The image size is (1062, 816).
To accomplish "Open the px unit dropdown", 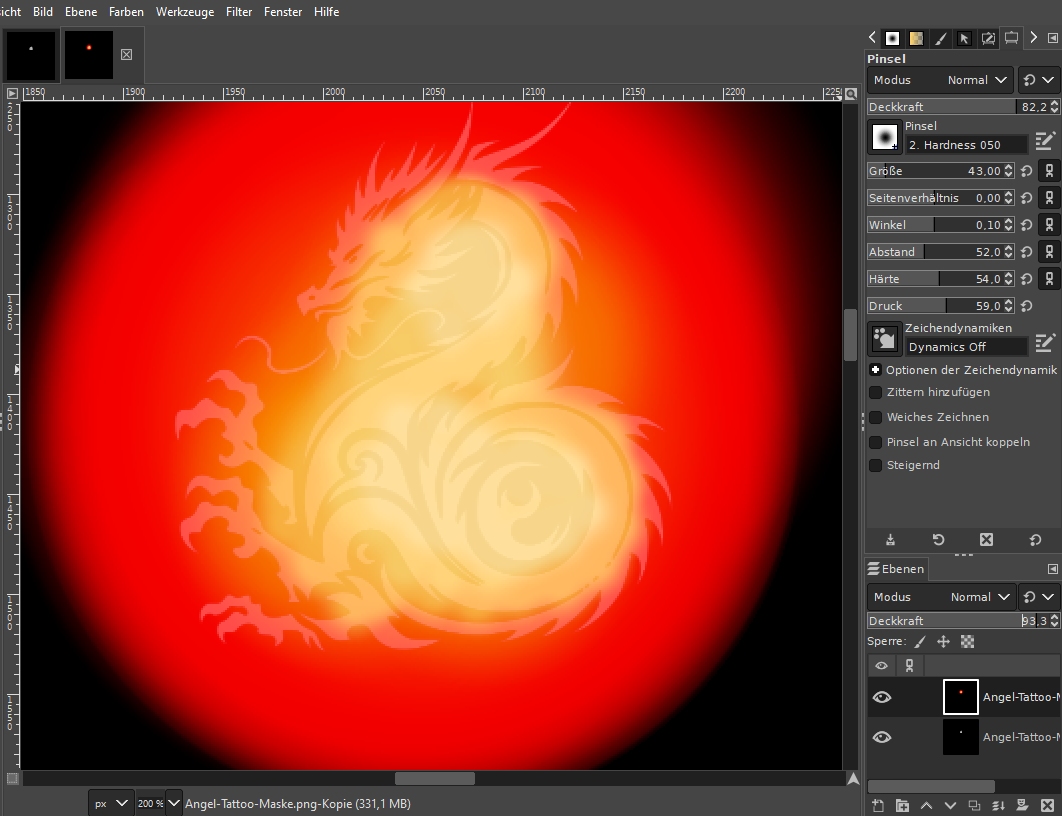I will click(111, 804).
